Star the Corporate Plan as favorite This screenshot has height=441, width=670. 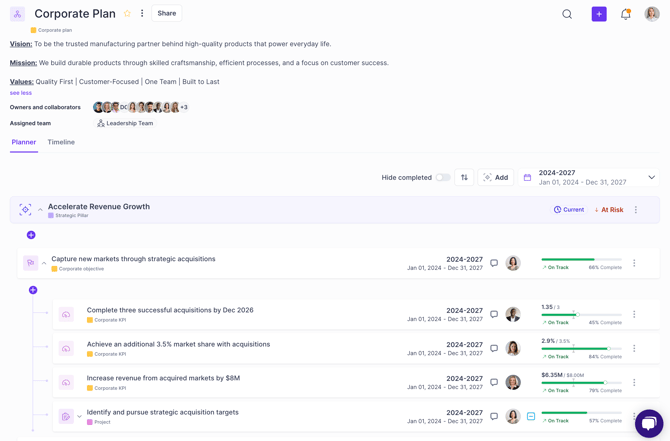[x=127, y=13]
